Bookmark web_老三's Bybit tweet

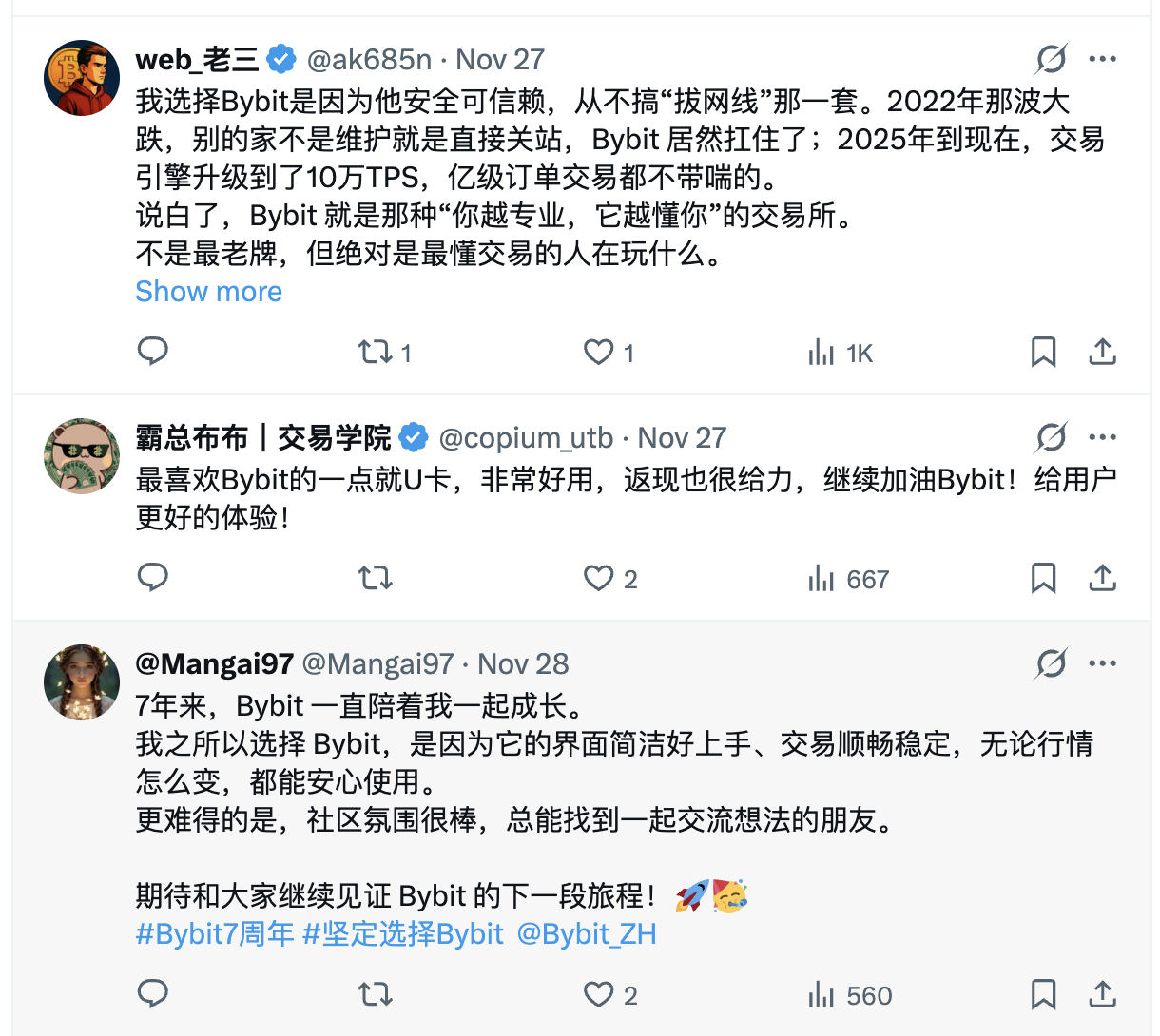[1043, 352]
